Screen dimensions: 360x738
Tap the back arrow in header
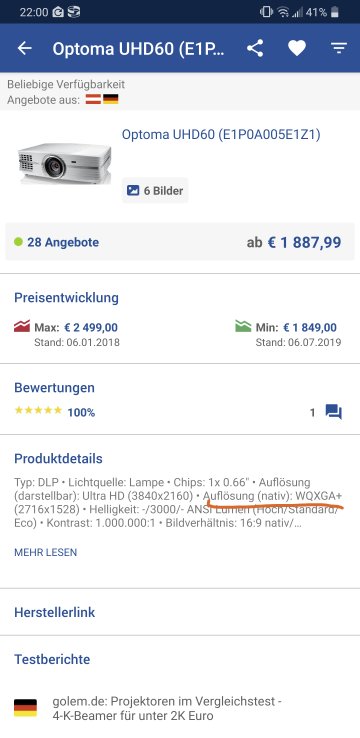(x=24, y=48)
